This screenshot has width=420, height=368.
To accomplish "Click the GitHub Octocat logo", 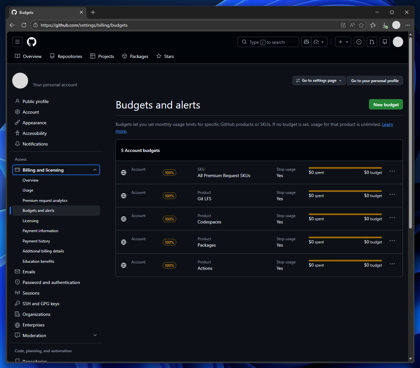I will [32, 42].
